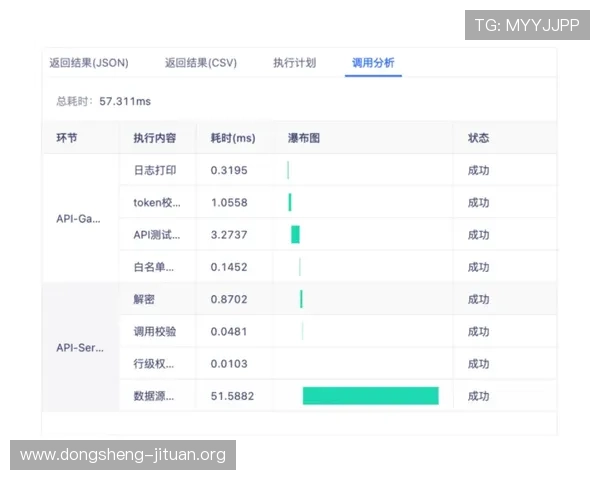This screenshot has width=600, height=480.
Task: Select duration value 0.0481
Action: [x=229, y=331]
